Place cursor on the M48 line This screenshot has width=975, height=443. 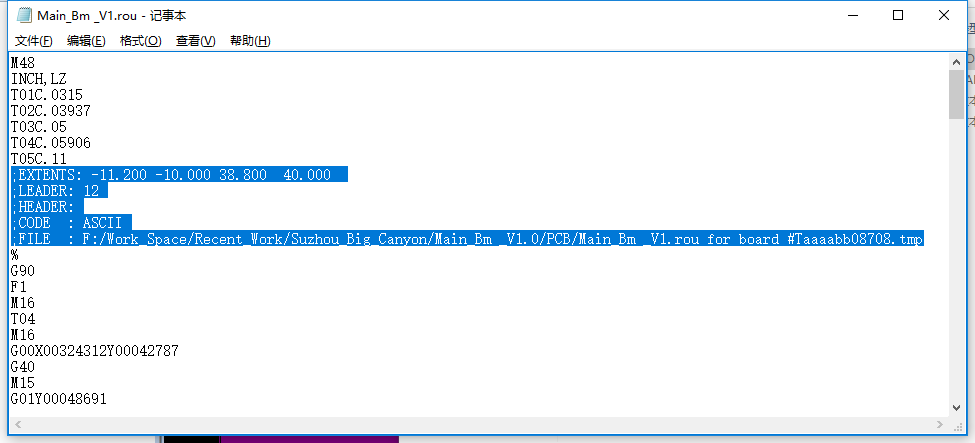(x=23, y=63)
